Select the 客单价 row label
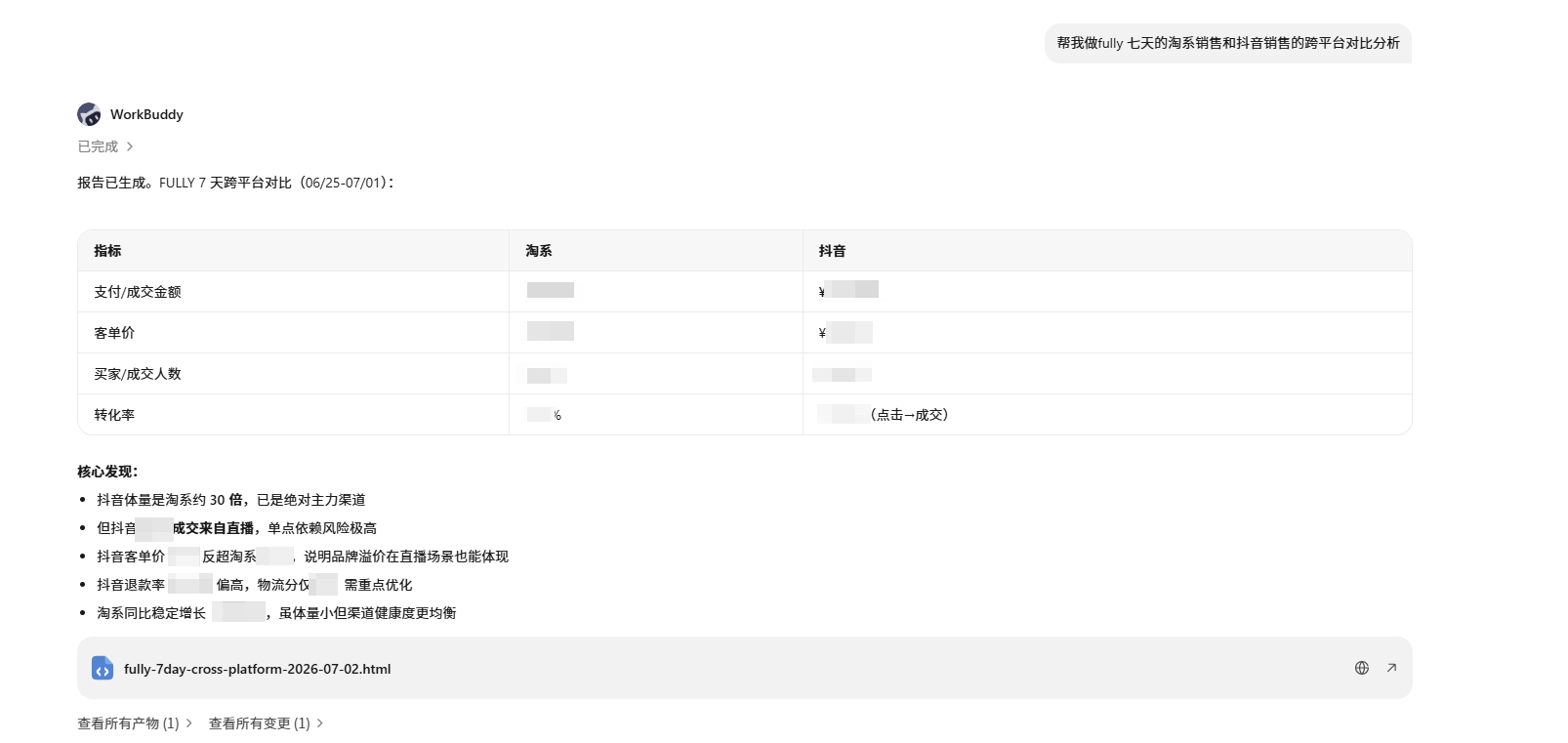The height and width of the screenshot is (743, 1568). tap(114, 333)
